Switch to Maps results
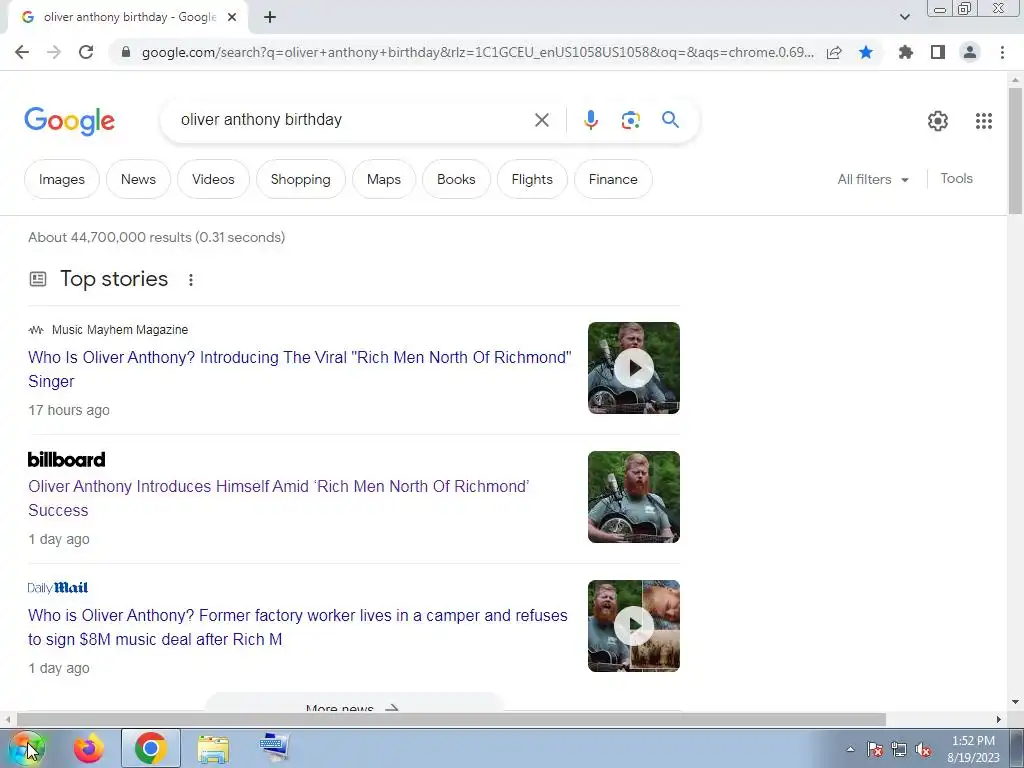Viewport: 1024px width, 768px height. (x=383, y=179)
